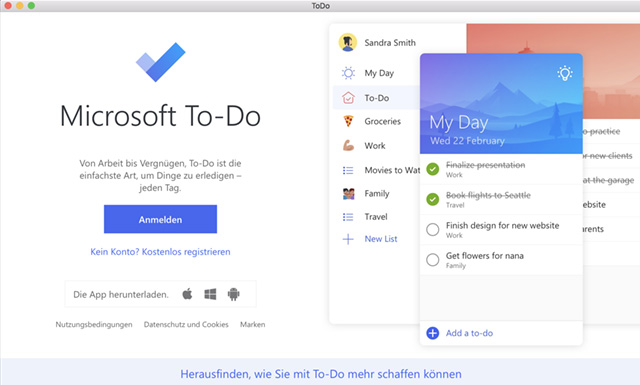Click Sandra Smith's avatar picture
Image resolution: width=640 pixels, height=385 pixels.
(x=348, y=42)
